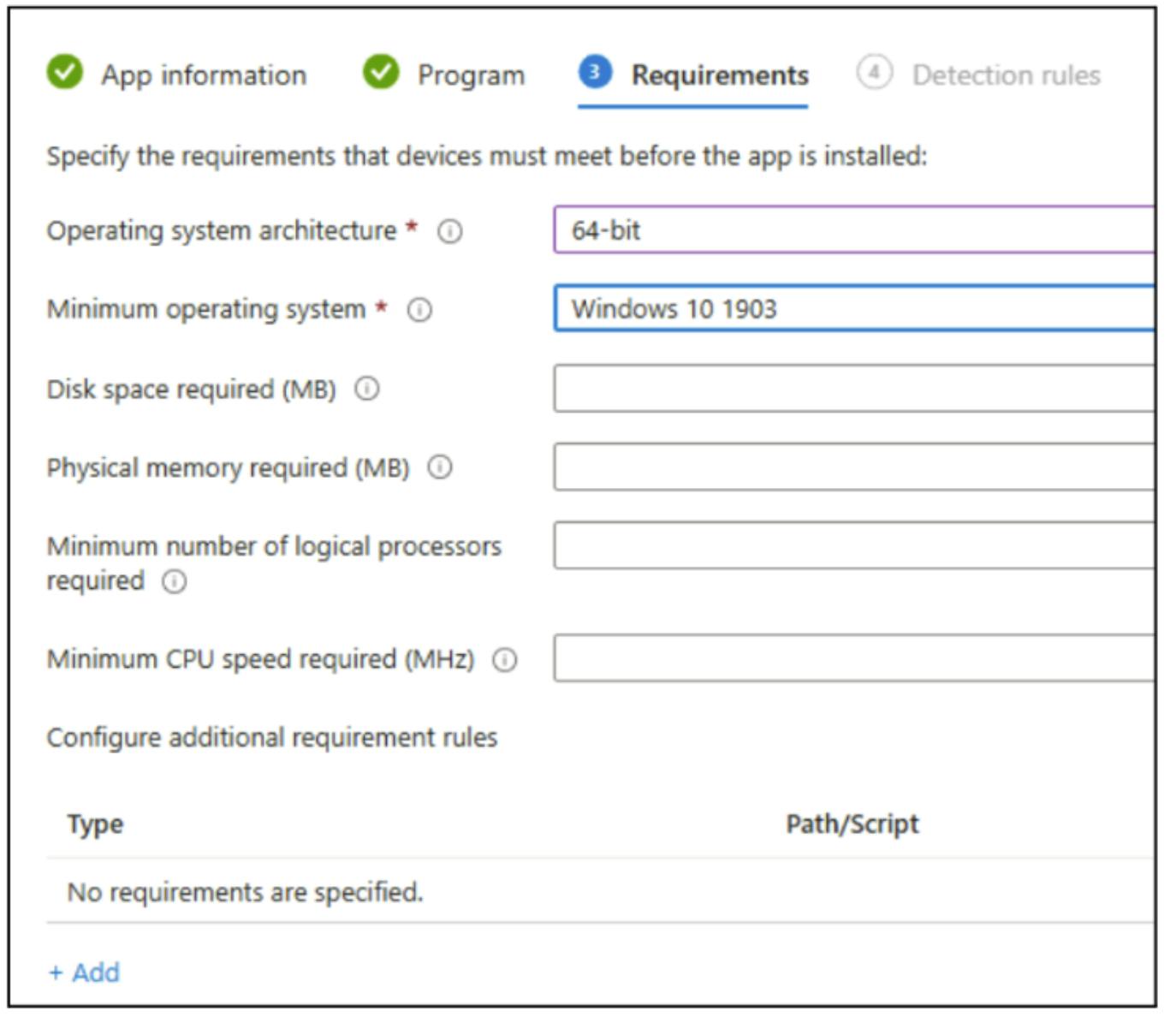Screen dimensions: 1176x1017
Task: Go to the Program tab
Action: coord(471,75)
